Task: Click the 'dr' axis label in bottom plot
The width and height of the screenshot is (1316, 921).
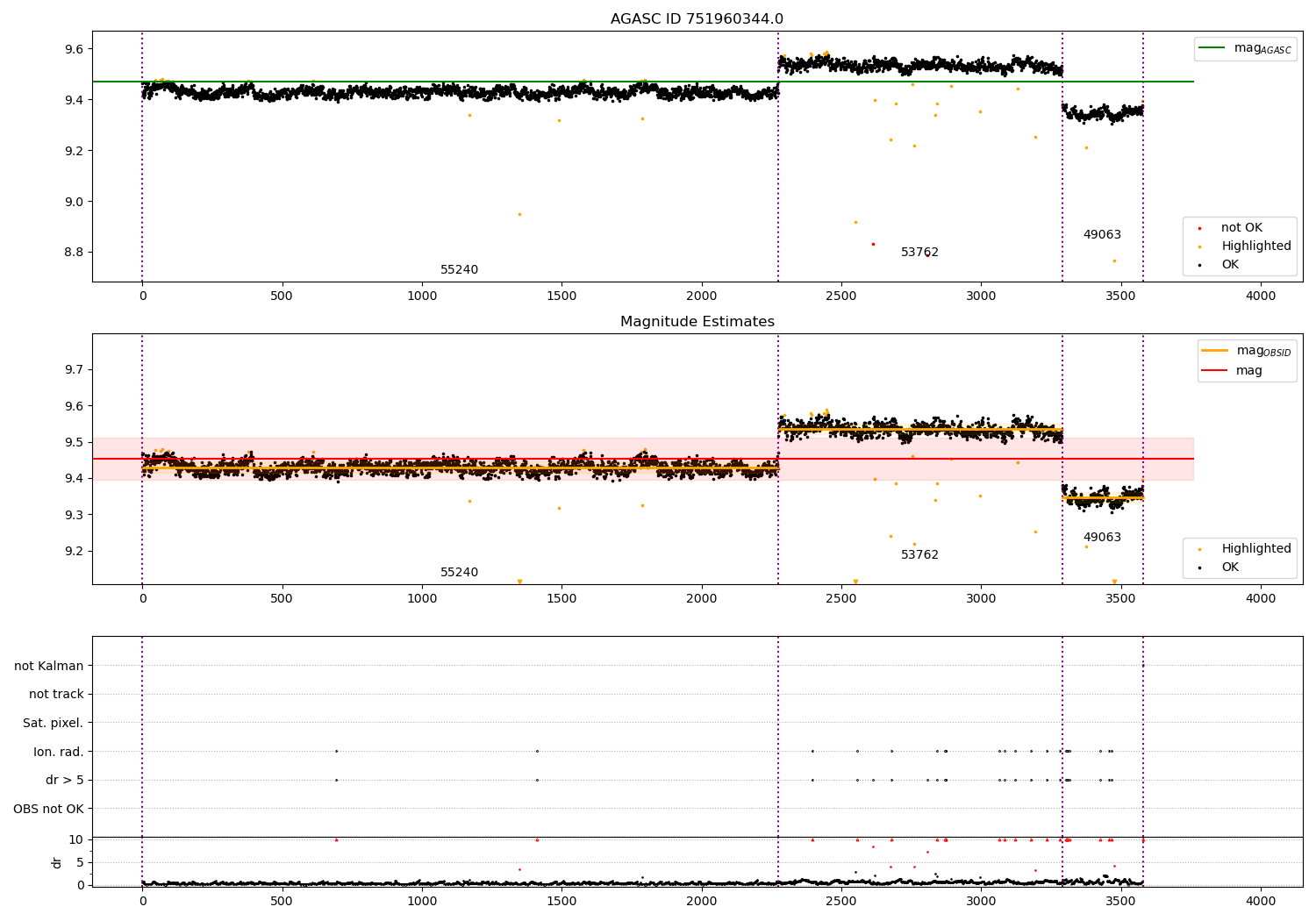Action: pos(57,862)
